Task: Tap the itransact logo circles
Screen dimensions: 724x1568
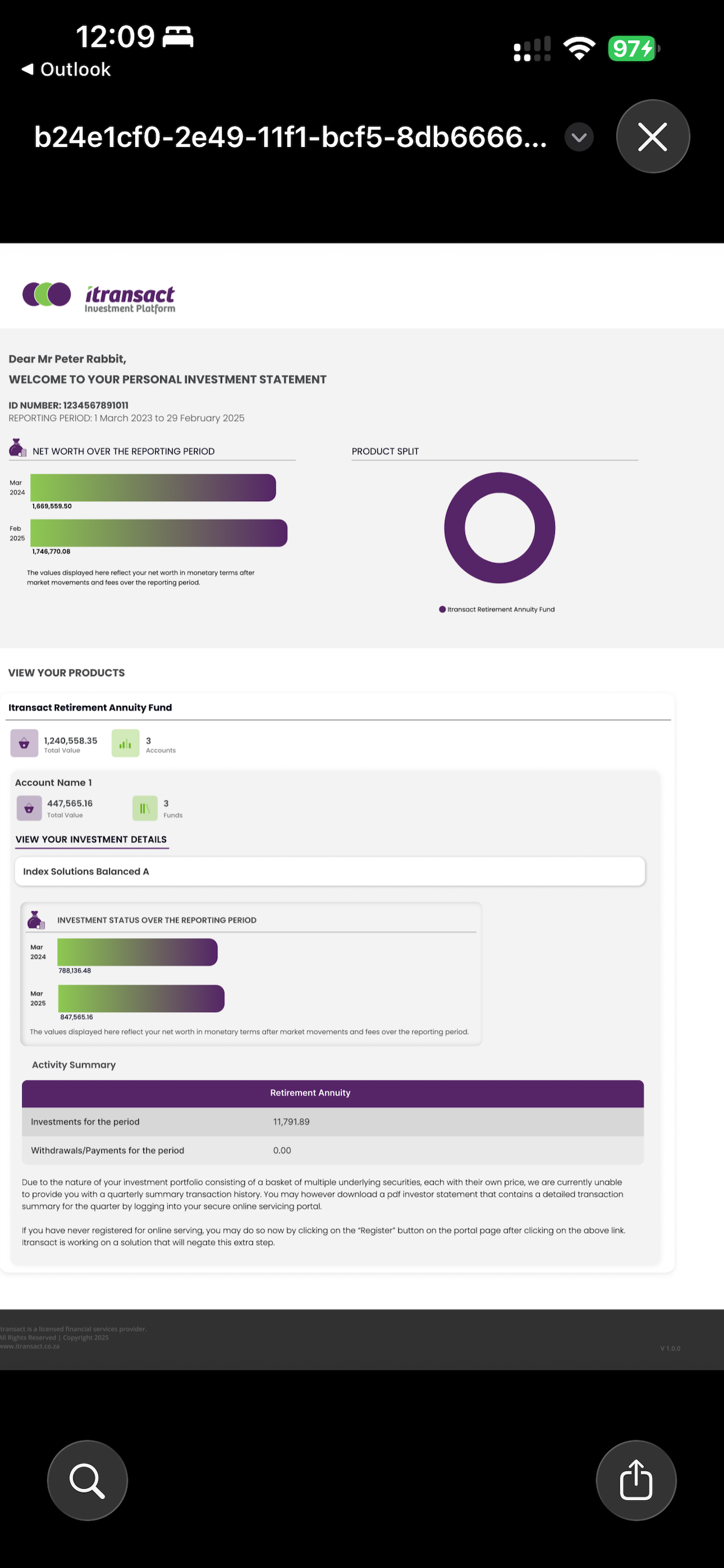Action: coord(47,295)
